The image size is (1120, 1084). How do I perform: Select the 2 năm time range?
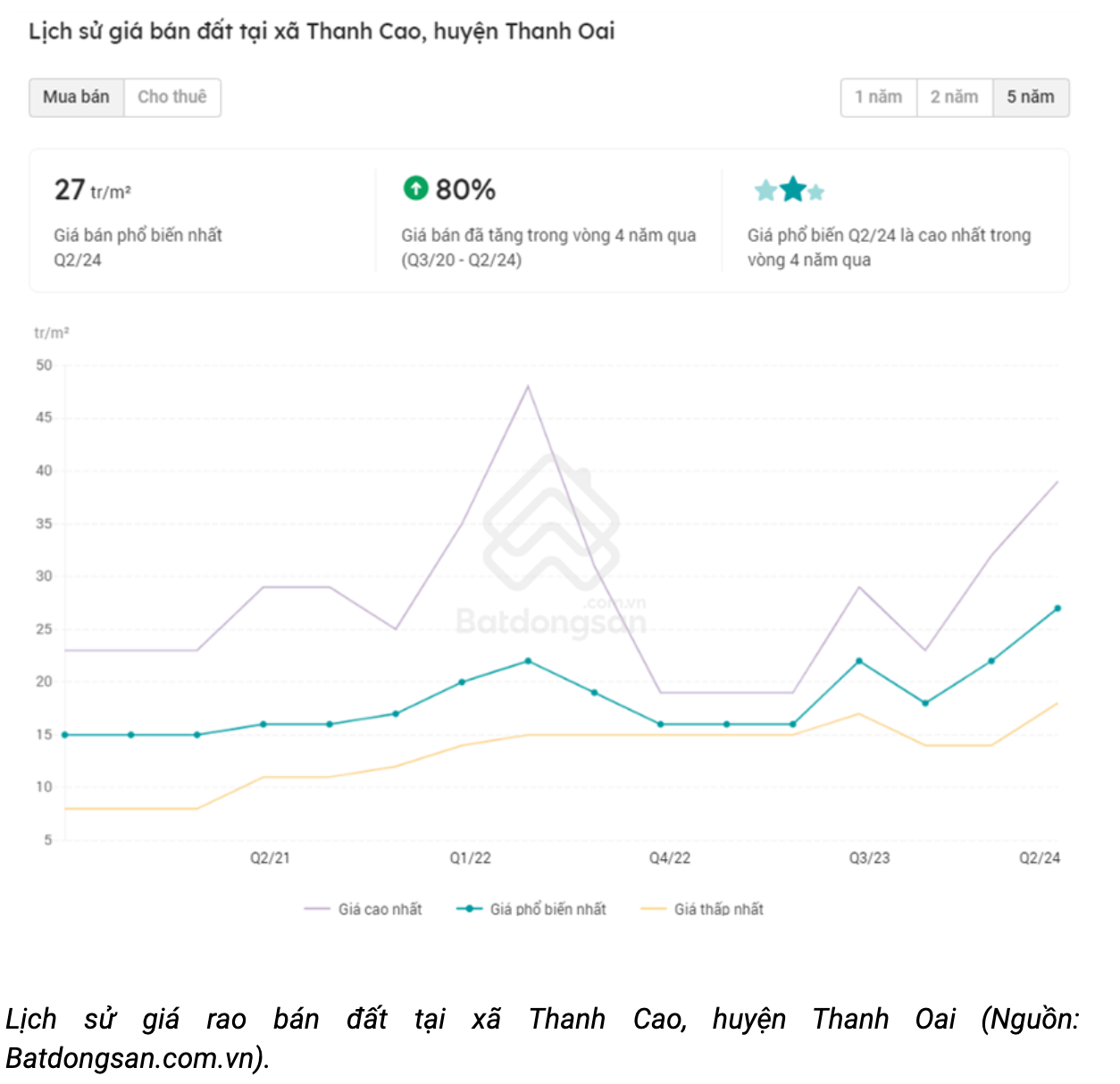(954, 97)
